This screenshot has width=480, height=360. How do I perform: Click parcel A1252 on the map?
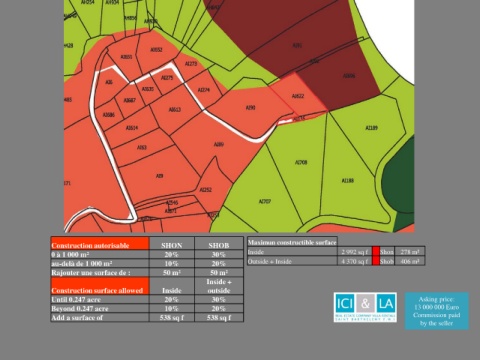tap(206, 190)
